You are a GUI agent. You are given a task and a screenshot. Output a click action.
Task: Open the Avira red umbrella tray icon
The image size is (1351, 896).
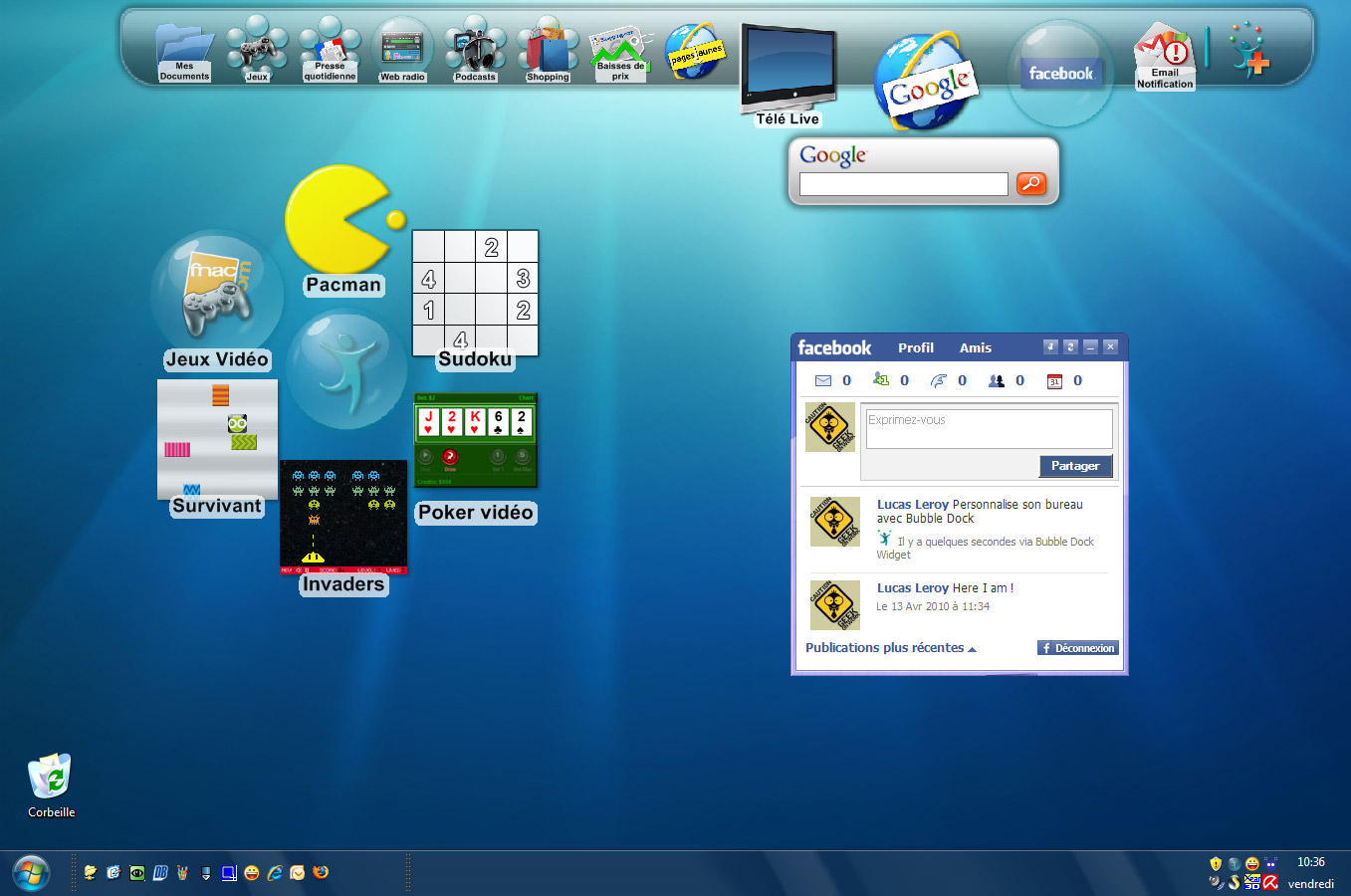tap(1271, 882)
